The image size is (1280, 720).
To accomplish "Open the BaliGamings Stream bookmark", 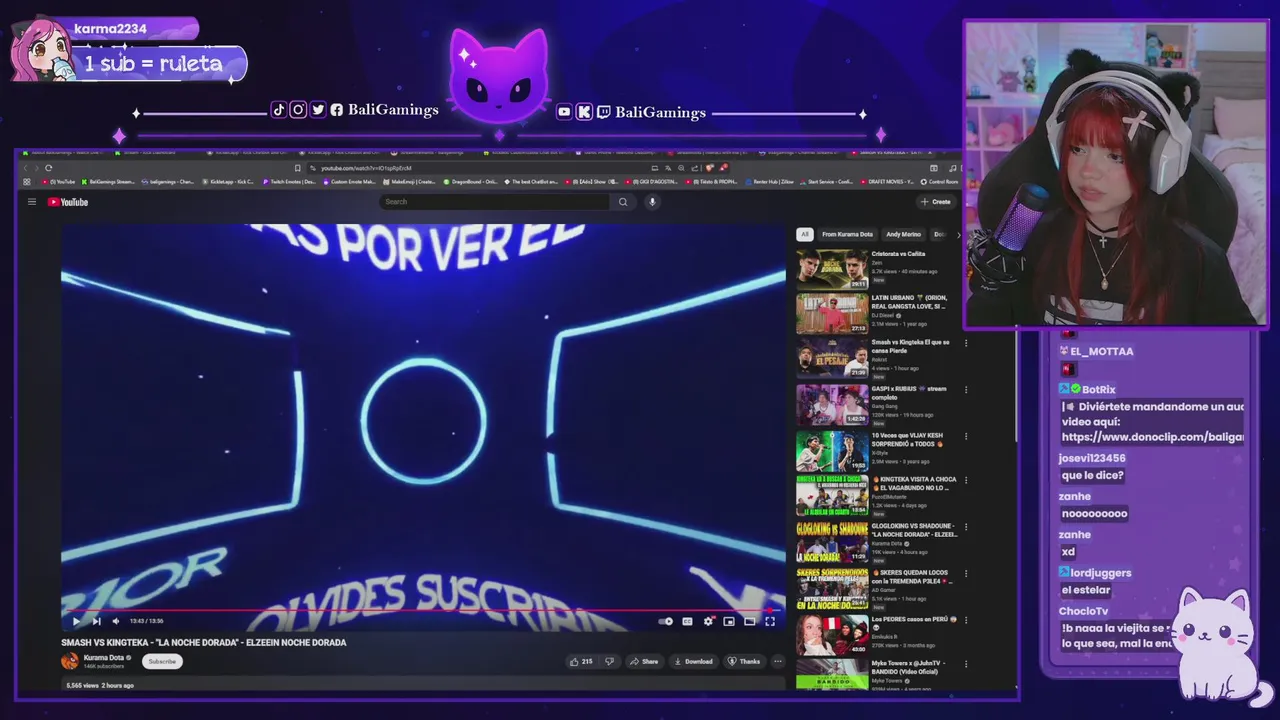I will tap(107, 182).
